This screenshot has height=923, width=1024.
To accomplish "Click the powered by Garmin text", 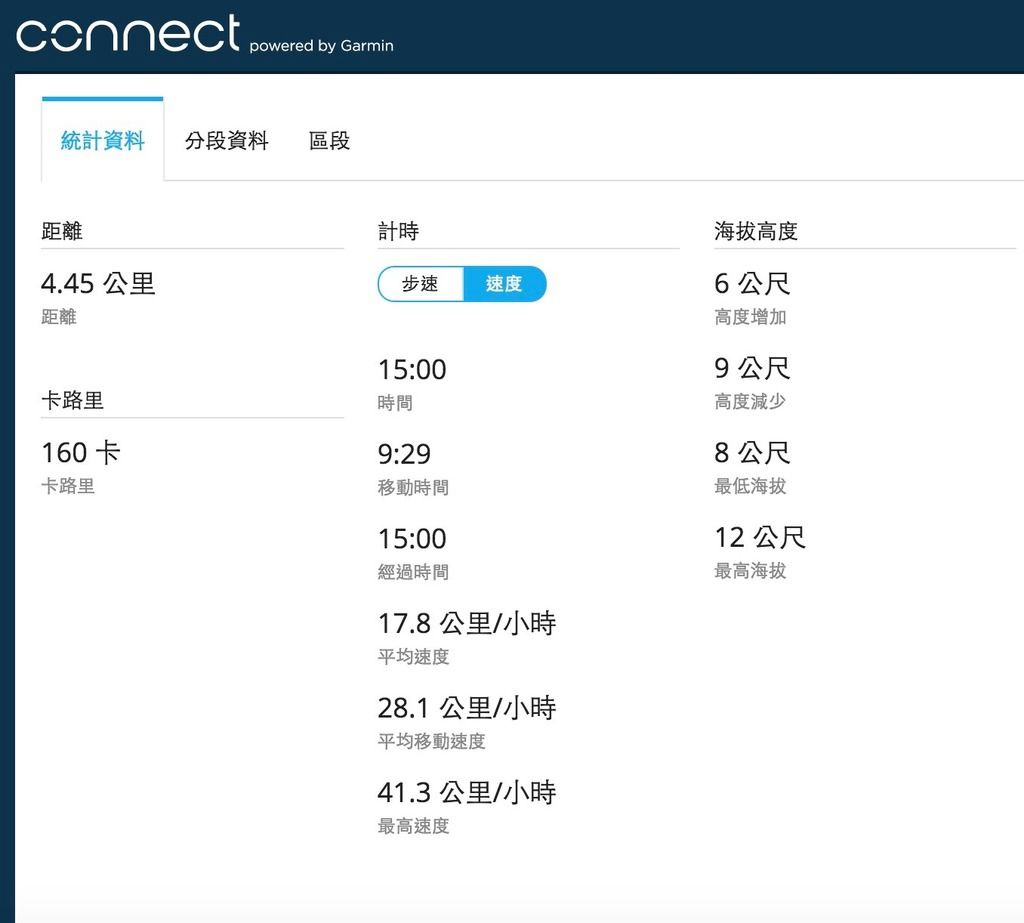I will click(321, 46).
